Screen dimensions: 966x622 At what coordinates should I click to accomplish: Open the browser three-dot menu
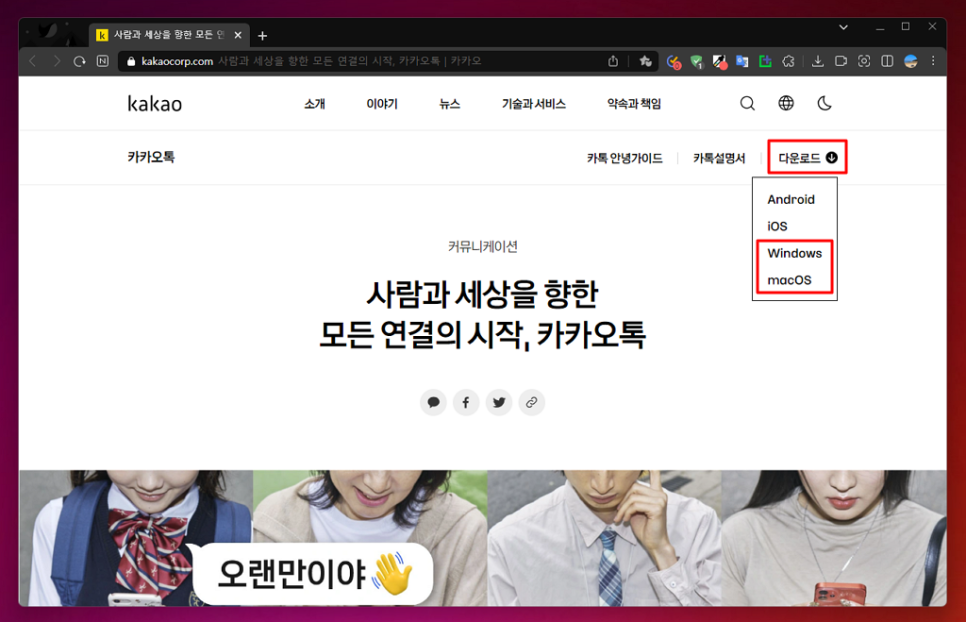coord(933,61)
